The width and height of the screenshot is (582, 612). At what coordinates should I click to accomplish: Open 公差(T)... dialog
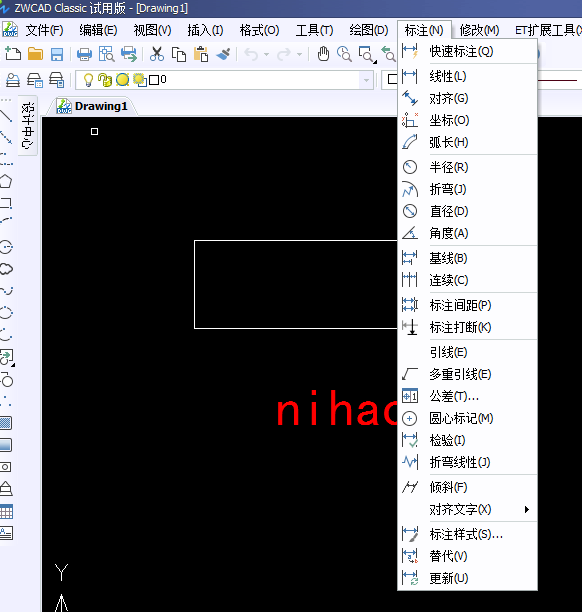467,397
